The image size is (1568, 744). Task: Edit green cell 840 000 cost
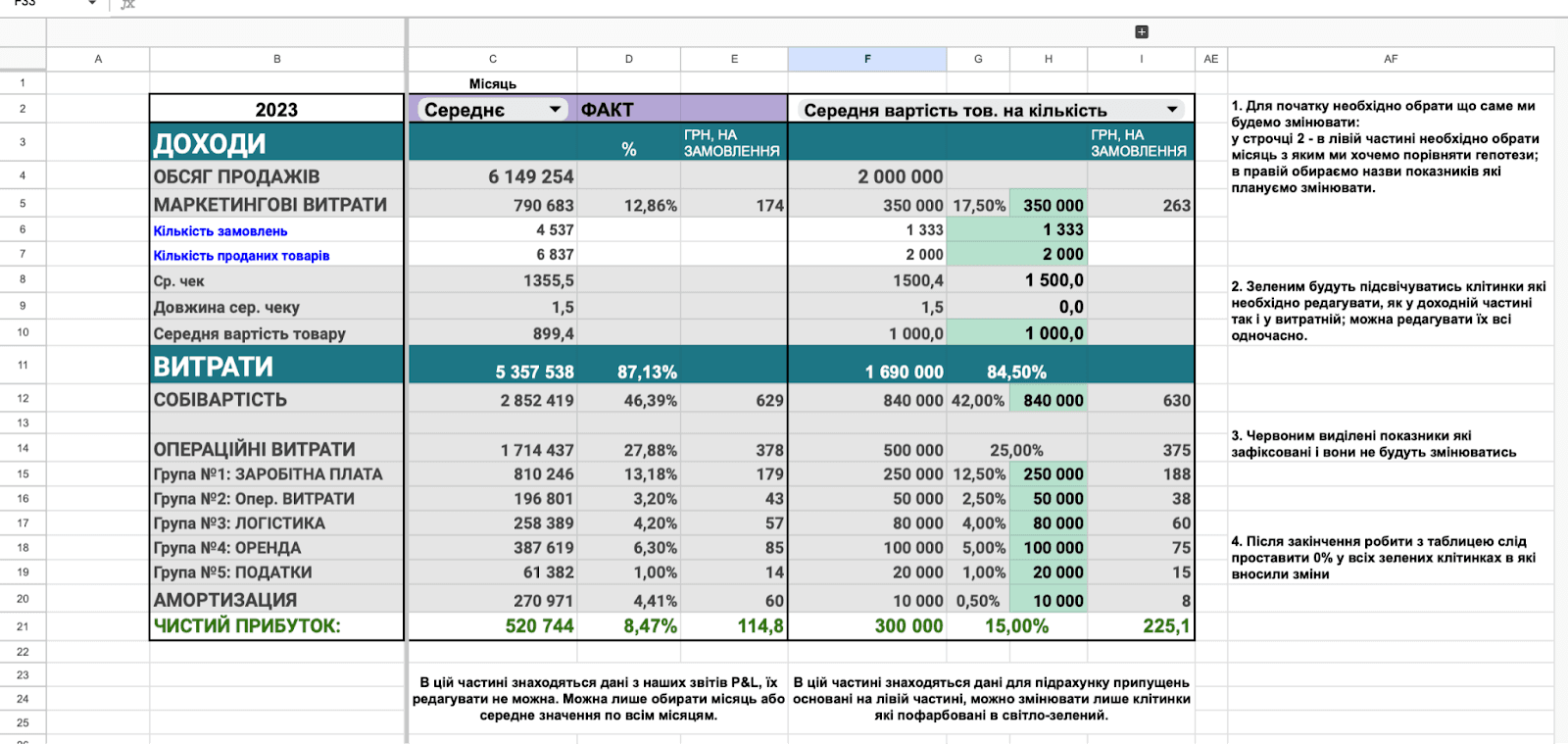tap(1049, 400)
